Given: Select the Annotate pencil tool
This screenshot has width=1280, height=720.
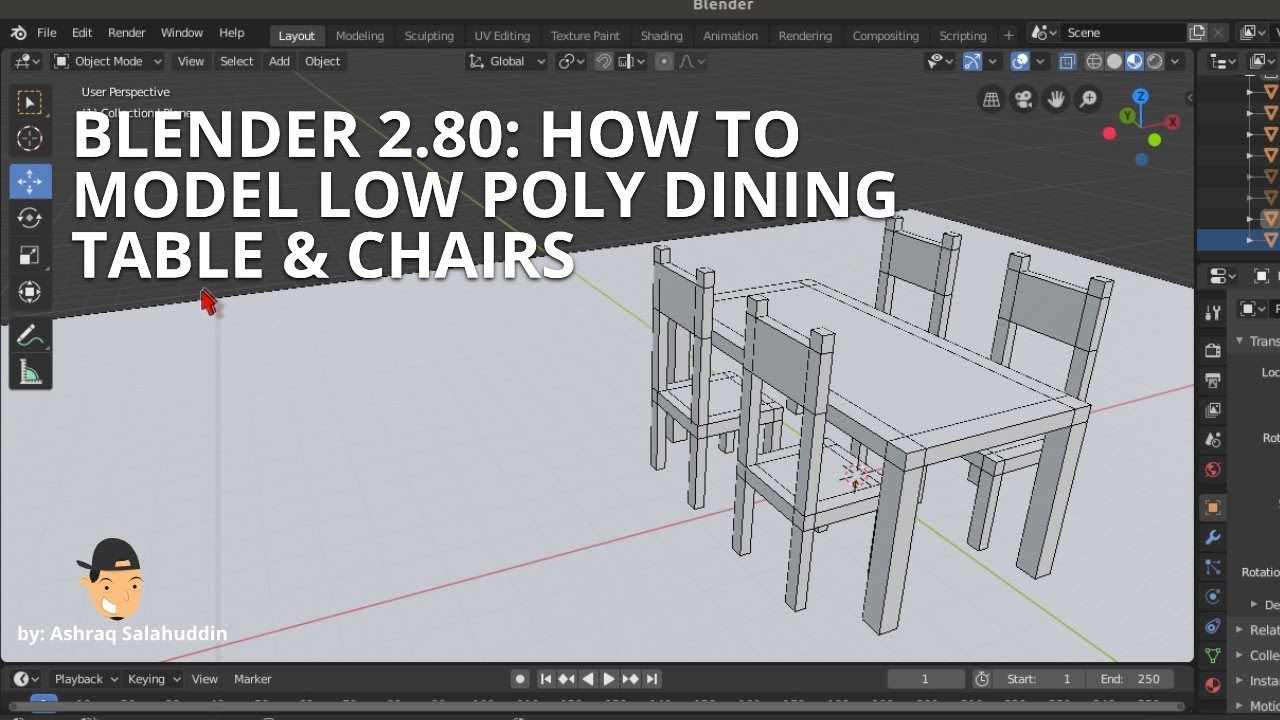Looking at the screenshot, I should tap(30, 336).
